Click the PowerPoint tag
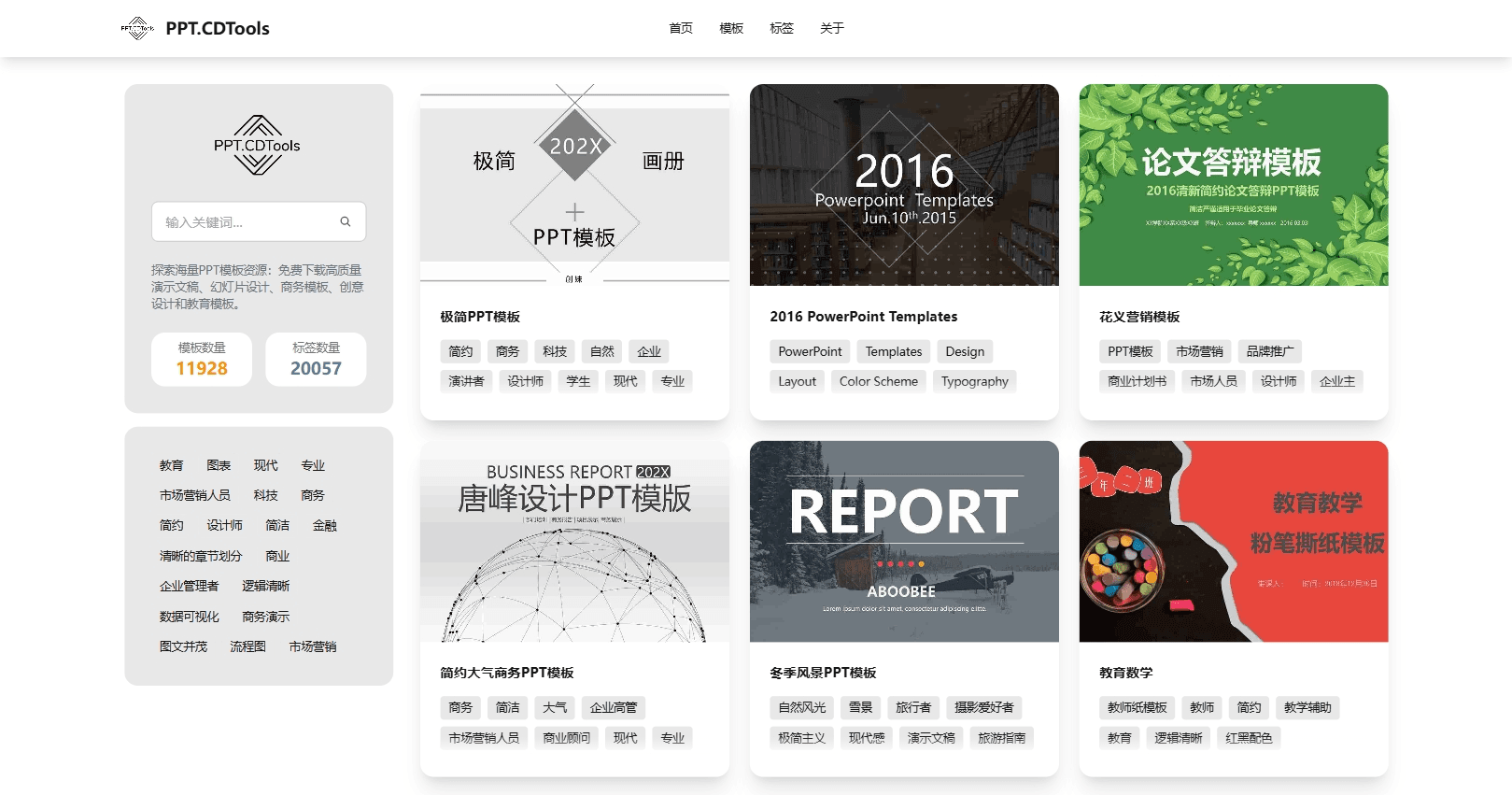This screenshot has width=1512, height=795. tap(810, 351)
